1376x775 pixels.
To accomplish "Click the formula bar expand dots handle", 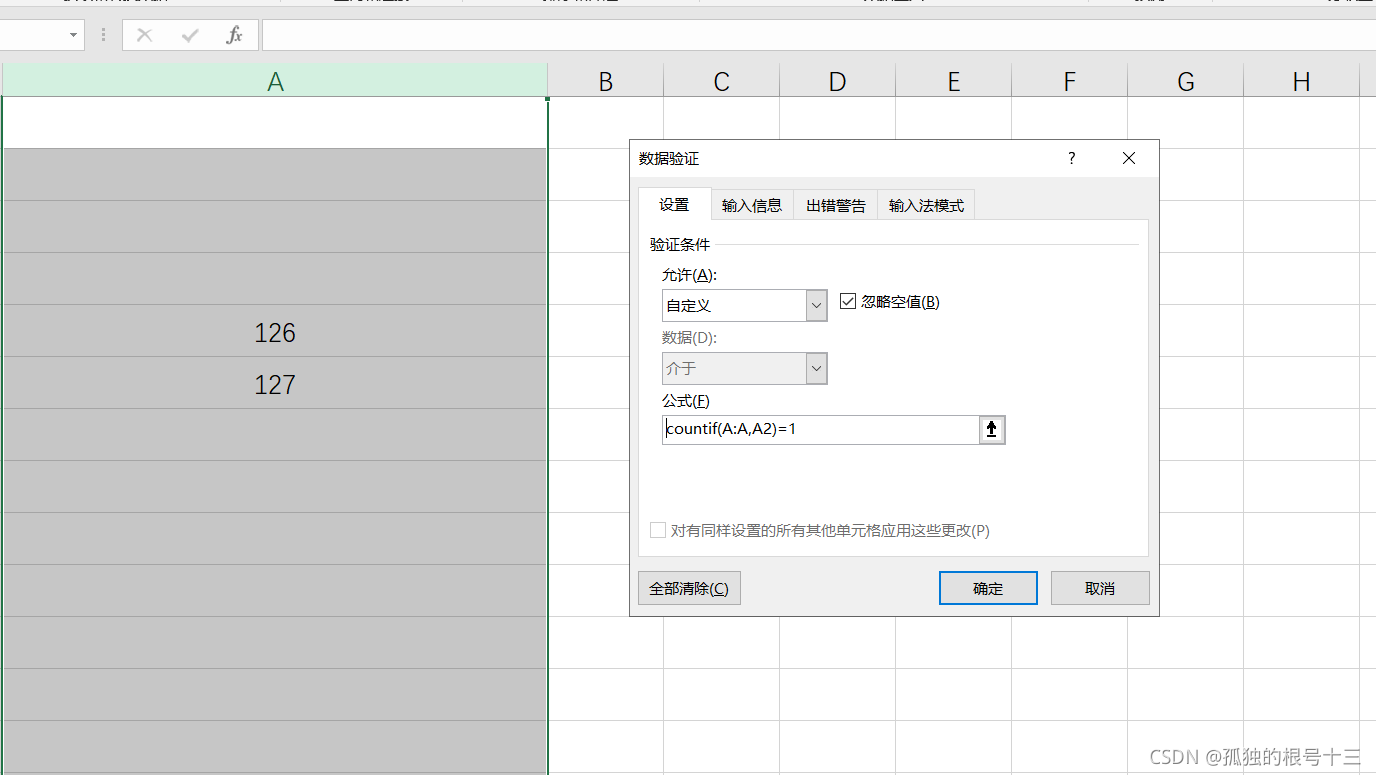I will click(103, 35).
